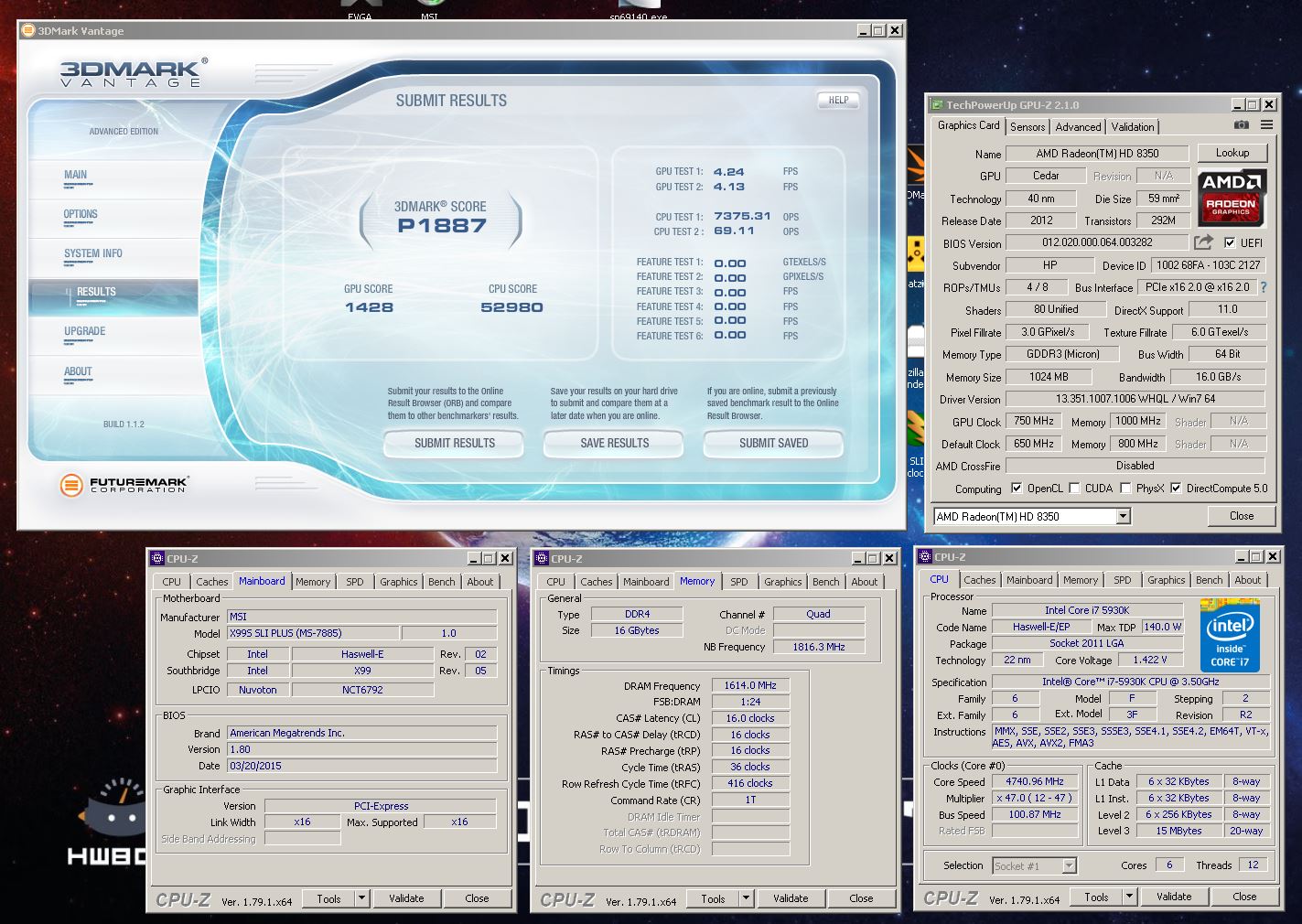The height and width of the screenshot is (924, 1302).
Task: Click the CPU score 52980 value
Action: [x=511, y=307]
